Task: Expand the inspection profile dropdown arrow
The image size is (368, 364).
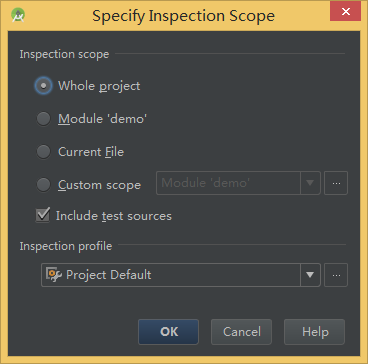Action: pos(310,275)
